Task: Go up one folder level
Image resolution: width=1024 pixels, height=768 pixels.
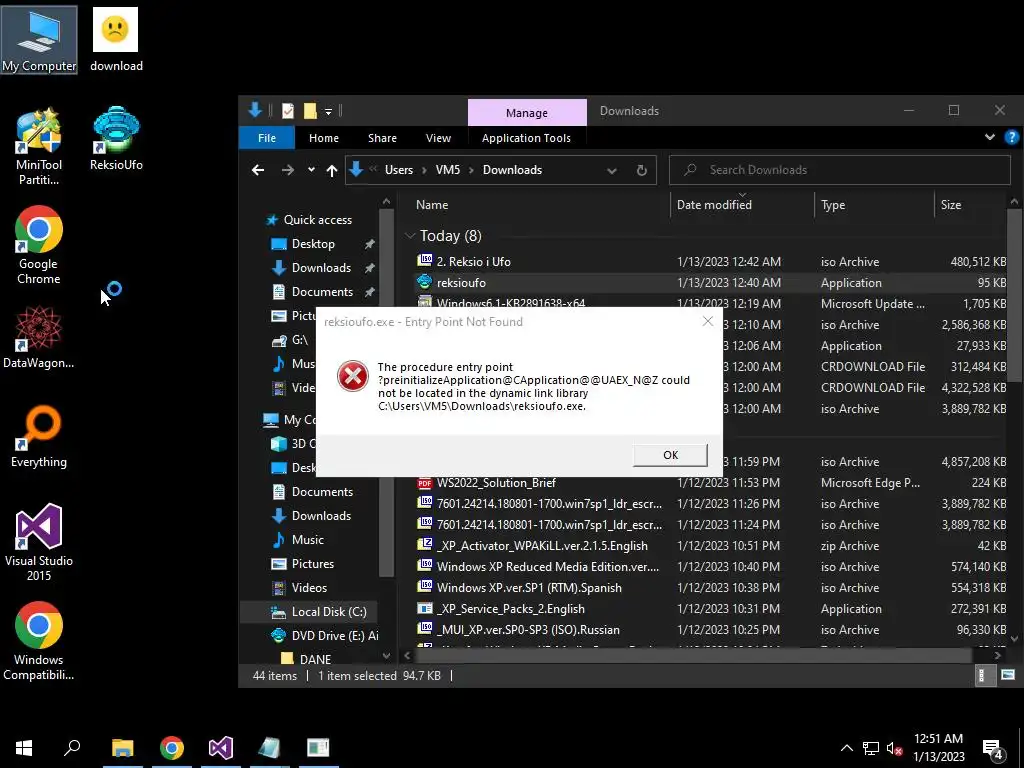Action: click(332, 170)
